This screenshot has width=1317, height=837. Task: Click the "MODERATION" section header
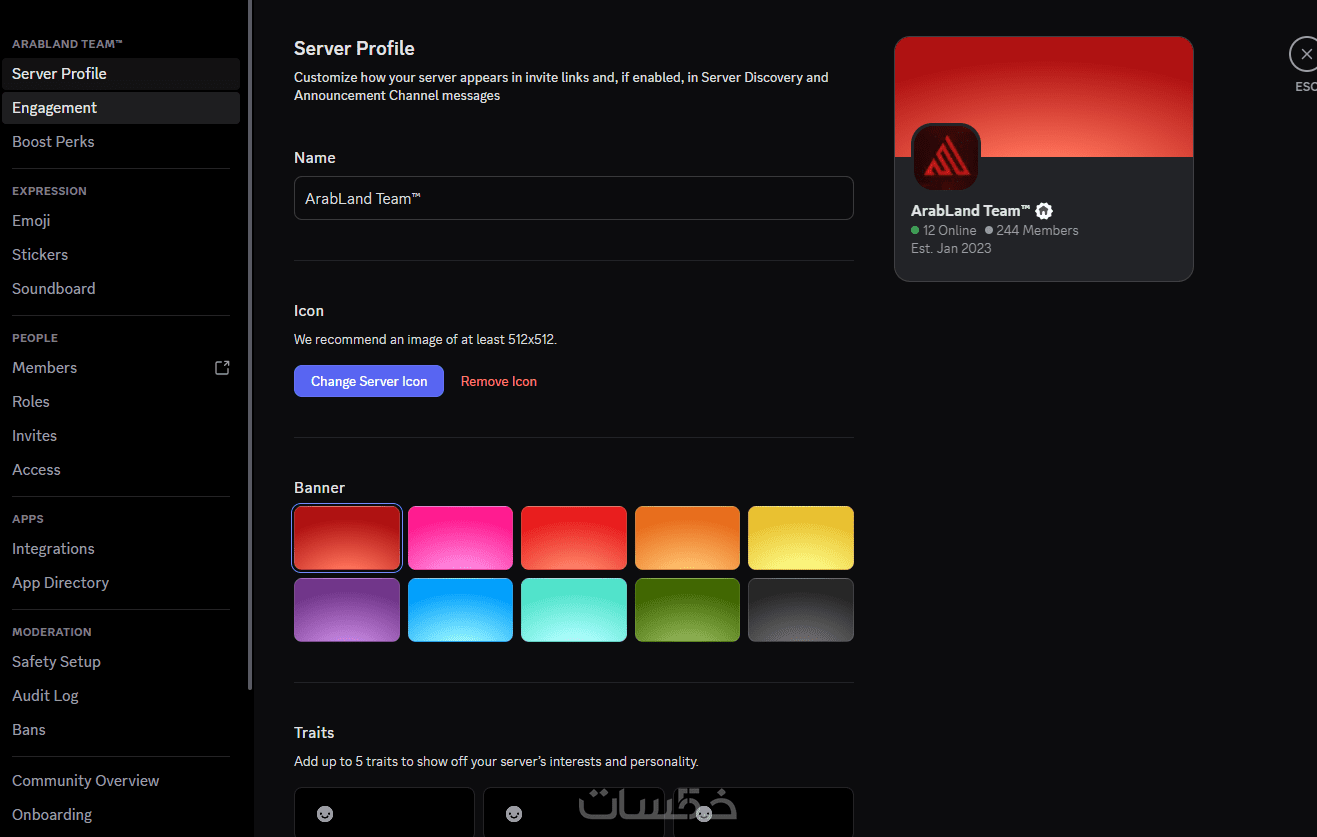[x=52, y=632]
